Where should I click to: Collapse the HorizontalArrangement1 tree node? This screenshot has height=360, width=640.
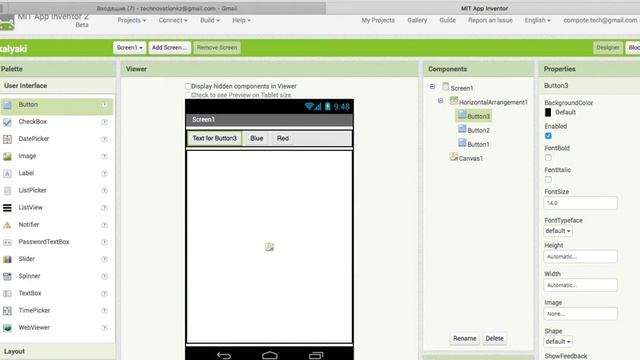pos(440,101)
